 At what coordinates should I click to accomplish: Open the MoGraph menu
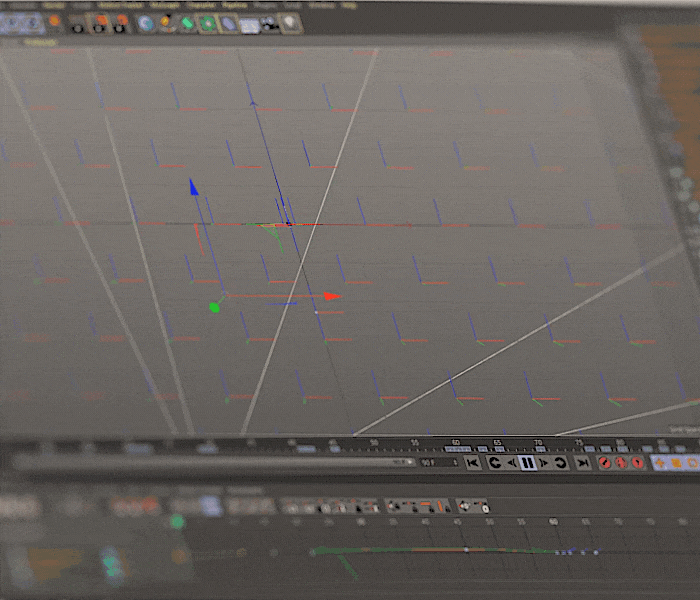[x=165, y=5]
